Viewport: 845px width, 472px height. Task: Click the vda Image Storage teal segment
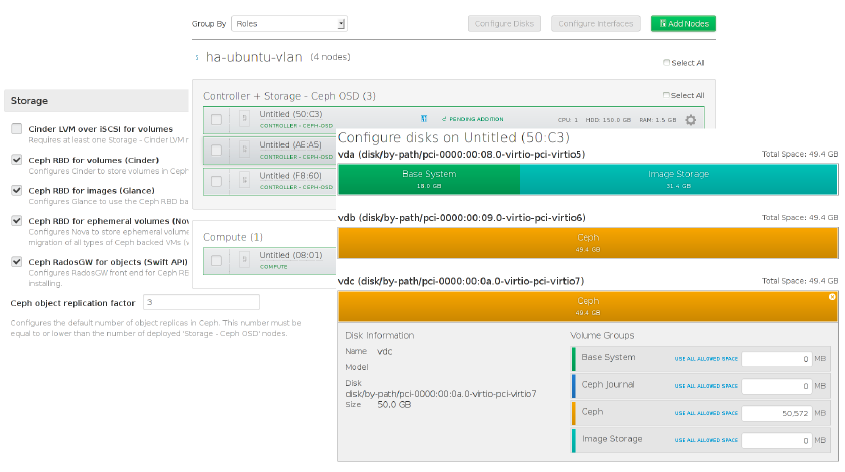[x=678, y=179]
